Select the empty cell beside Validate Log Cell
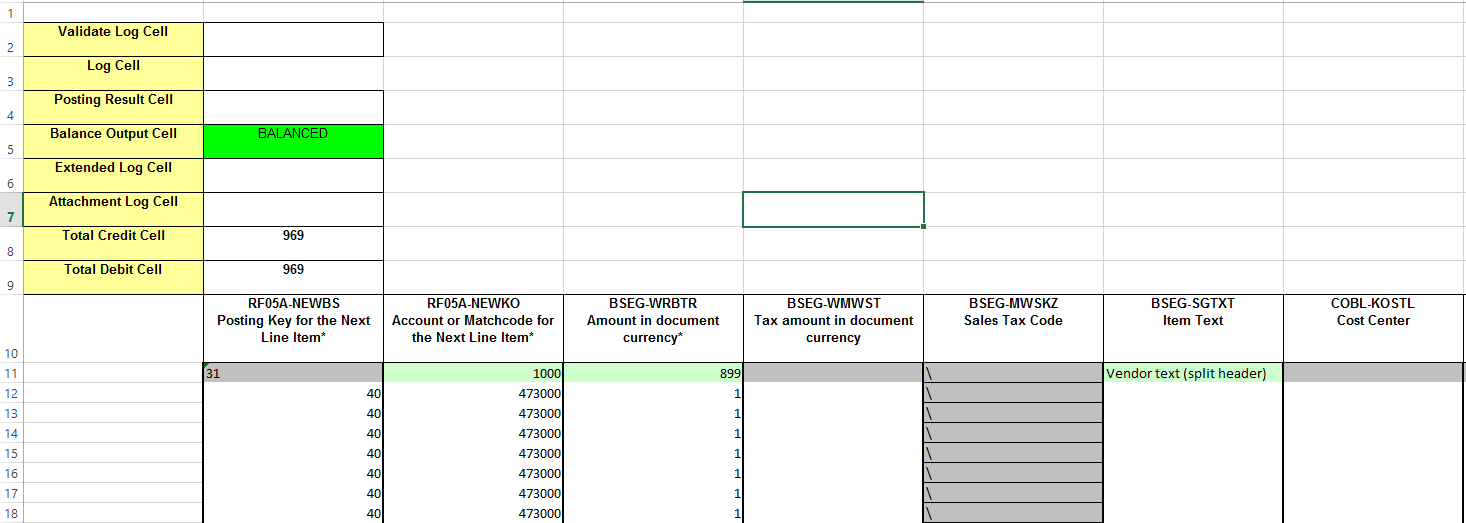 coord(293,39)
